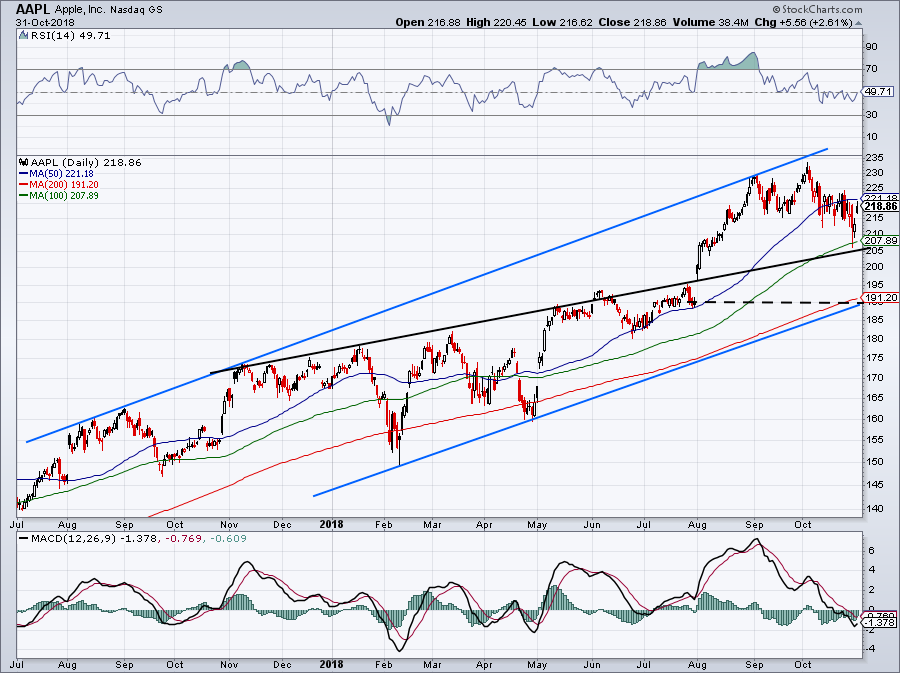Click the 30 oversold level on RSI axis
Viewport: 900px width, 673px height.
(x=871, y=115)
